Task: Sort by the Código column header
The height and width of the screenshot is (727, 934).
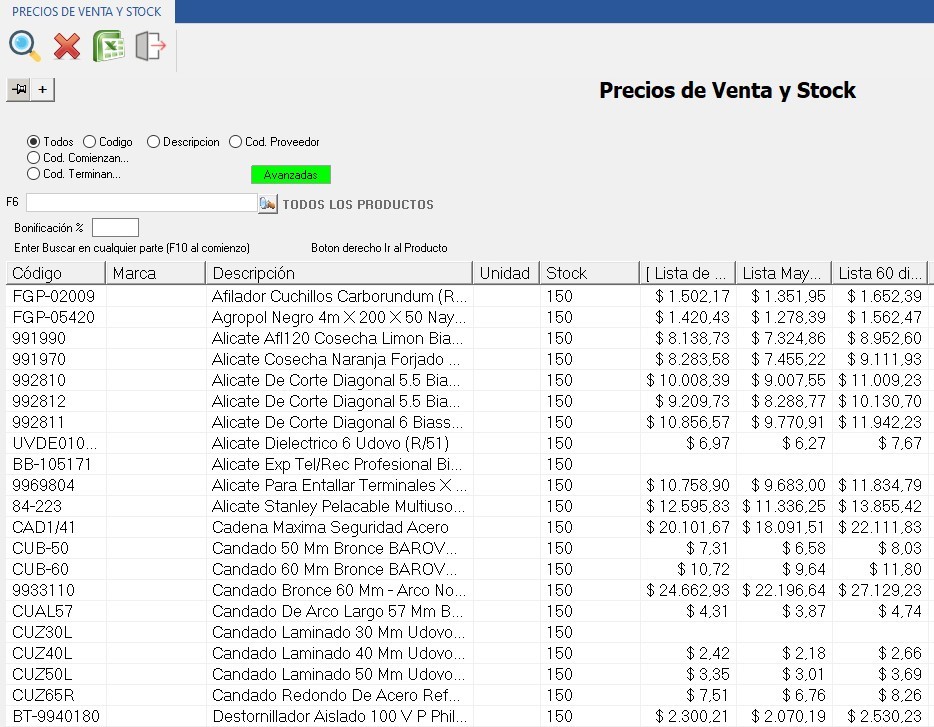Action: click(x=55, y=273)
